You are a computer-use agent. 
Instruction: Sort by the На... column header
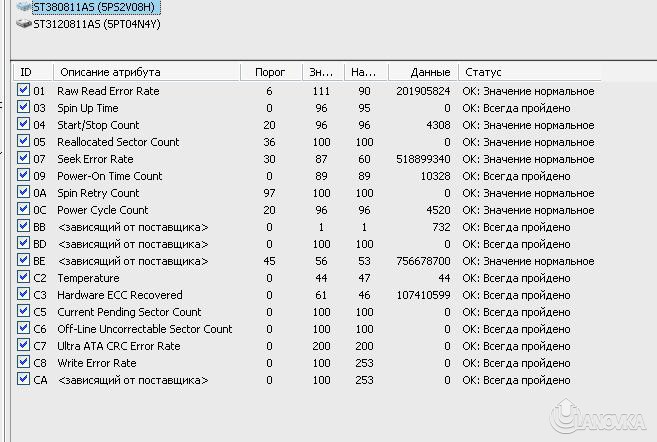coord(366,72)
